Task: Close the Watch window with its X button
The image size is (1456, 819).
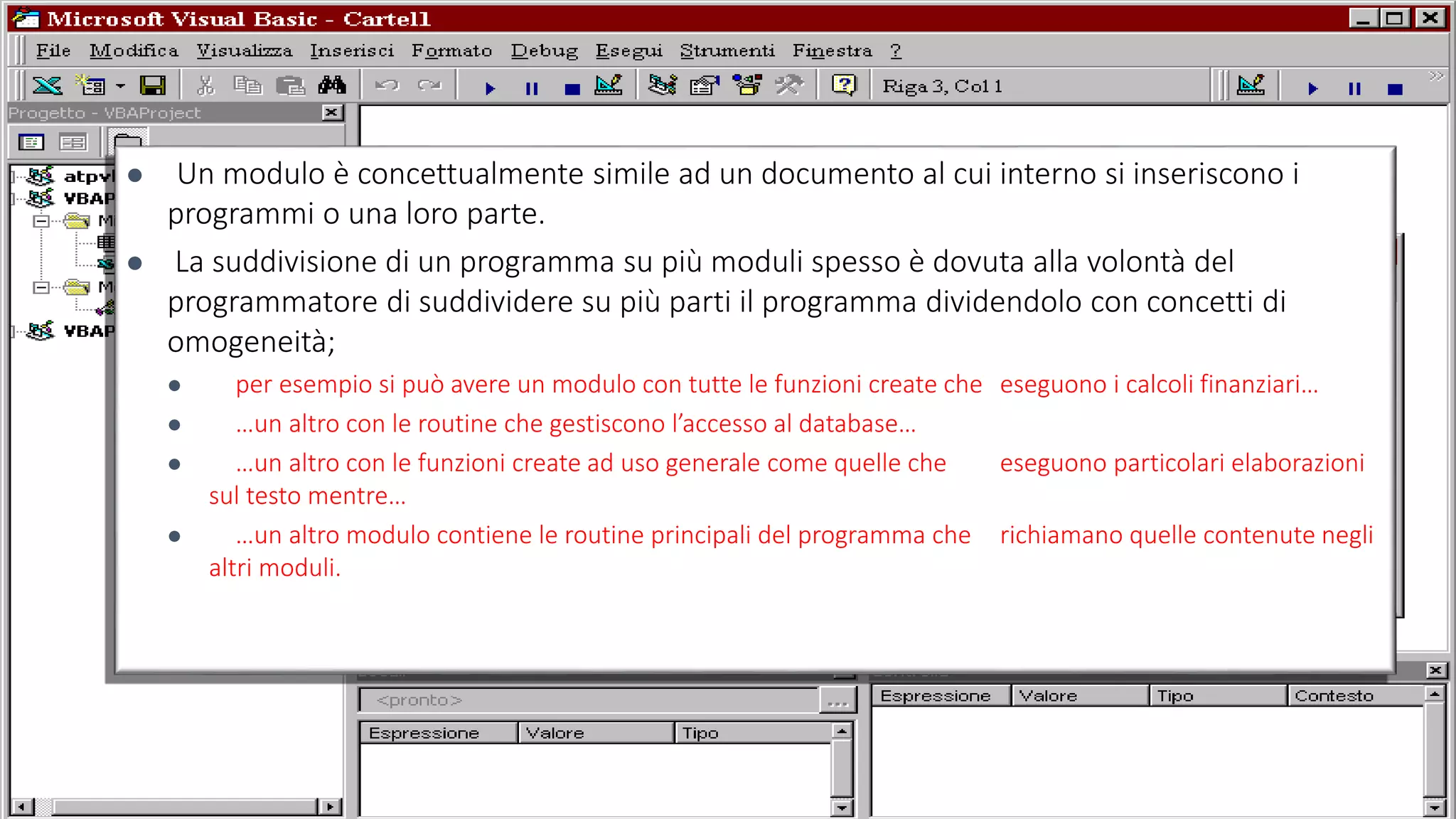Action: click(x=1435, y=670)
